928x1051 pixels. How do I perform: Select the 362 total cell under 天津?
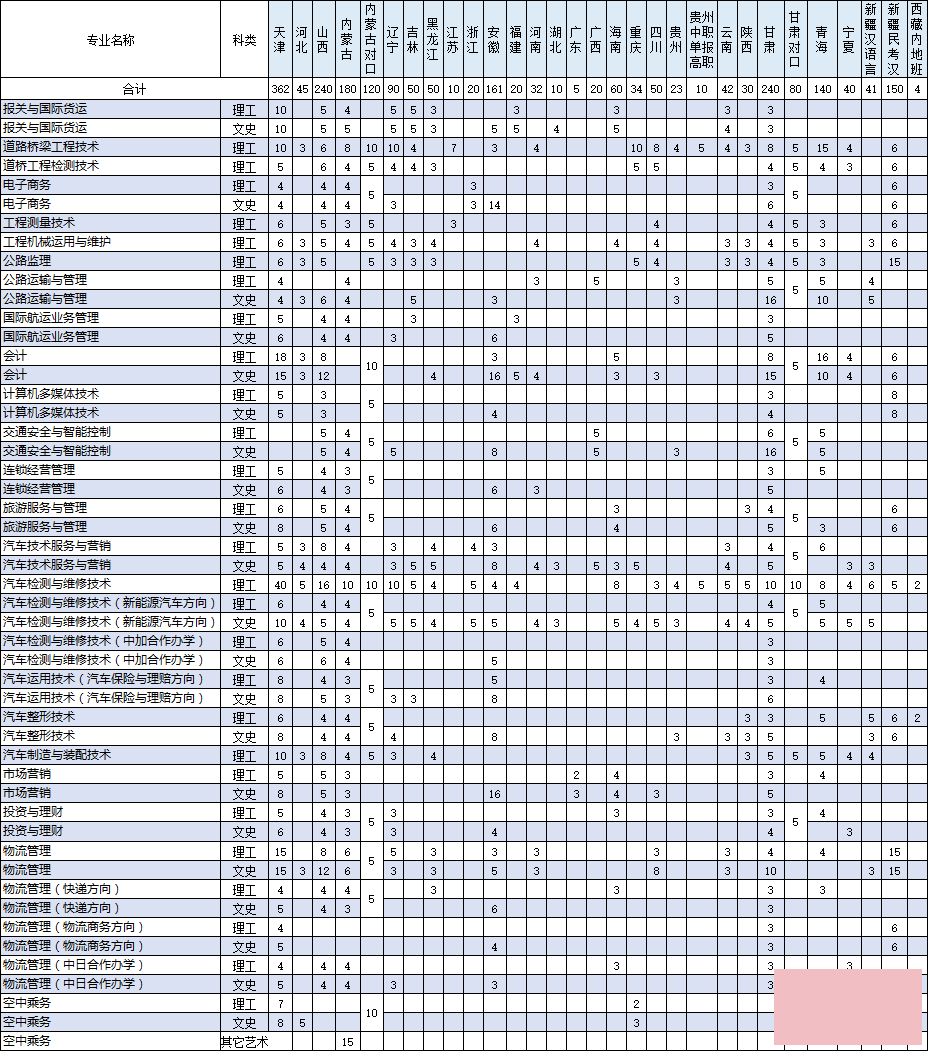[x=280, y=89]
